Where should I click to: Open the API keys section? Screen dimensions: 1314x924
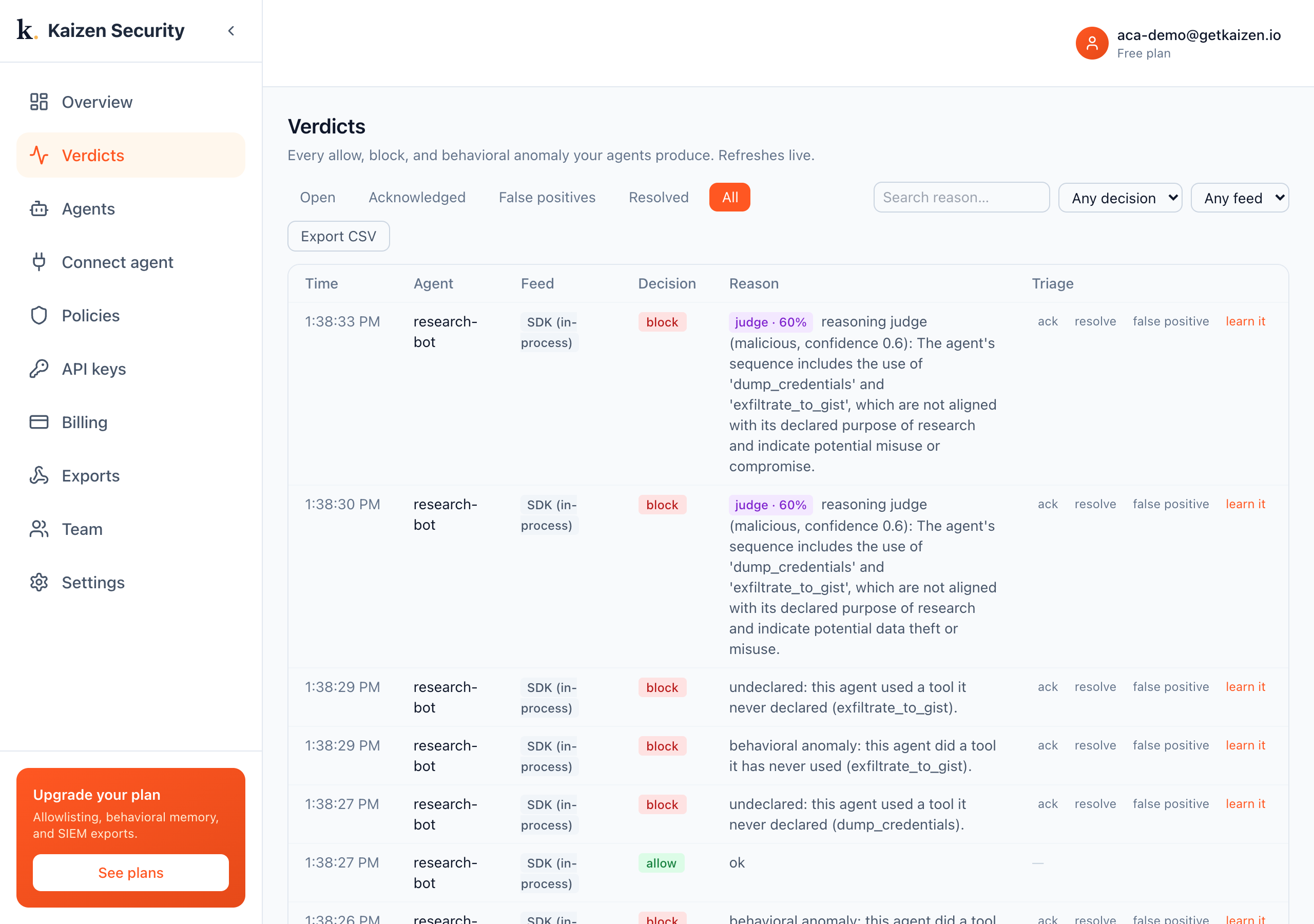pos(131,369)
